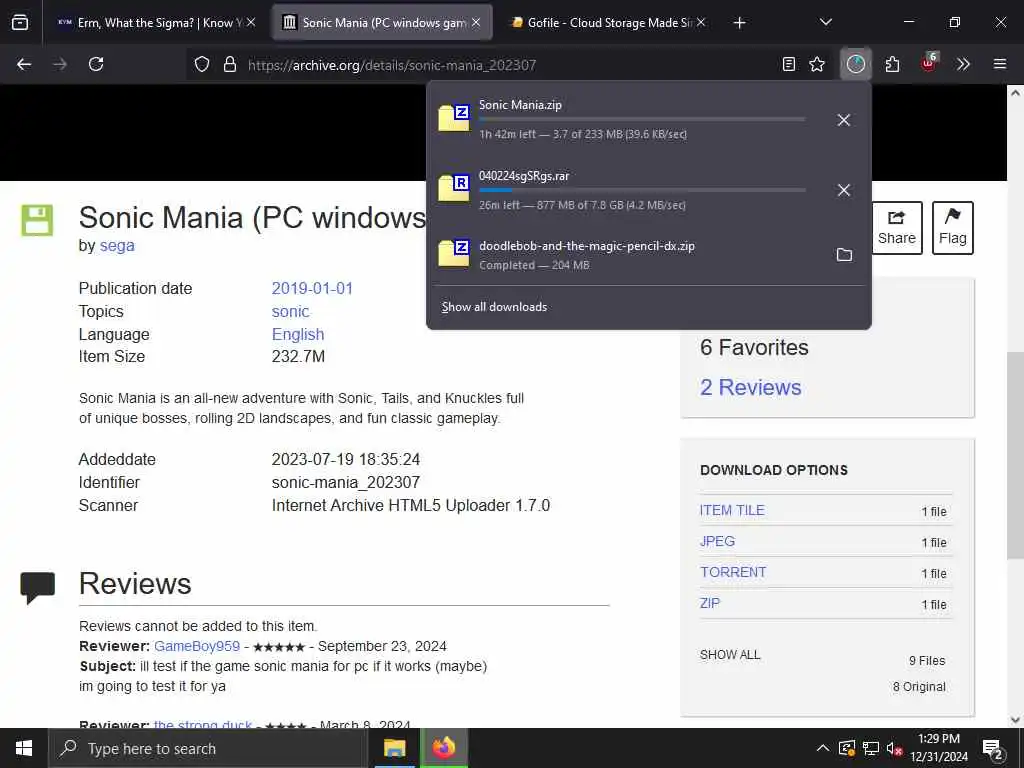
Task: Show hidden system tray icons
Action: (823, 748)
